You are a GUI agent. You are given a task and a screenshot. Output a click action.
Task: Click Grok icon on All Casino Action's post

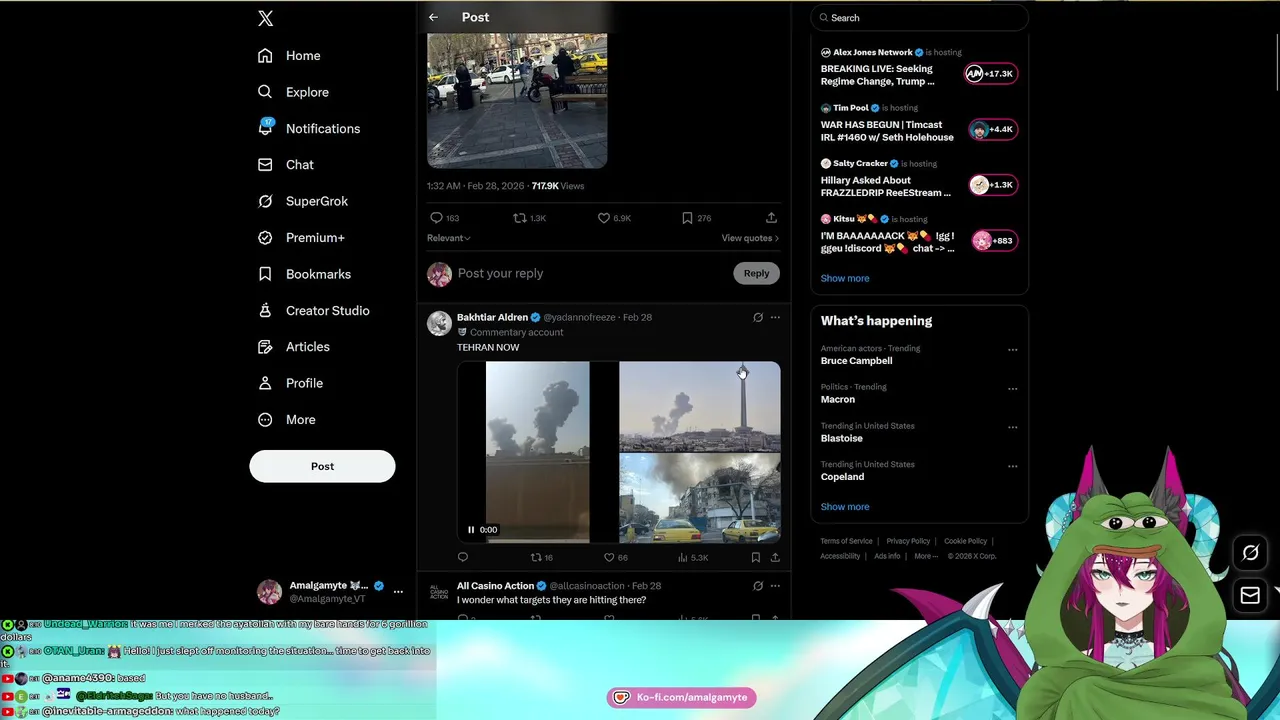pos(758,586)
